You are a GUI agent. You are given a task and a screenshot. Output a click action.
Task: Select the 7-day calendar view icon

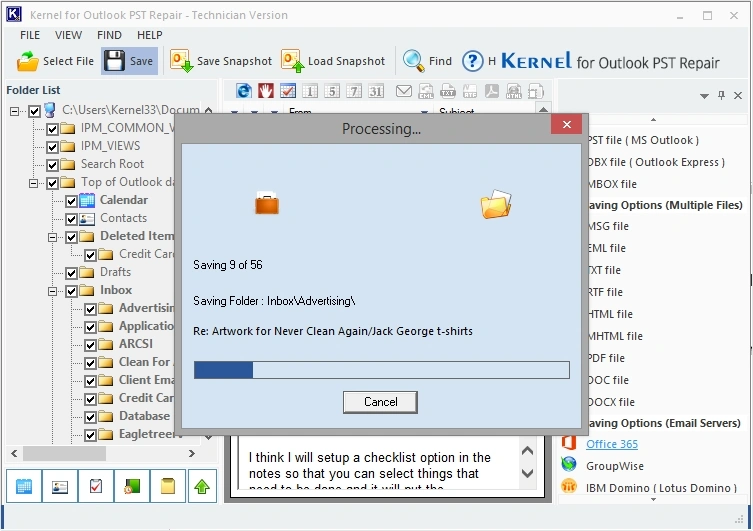[x=354, y=91]
